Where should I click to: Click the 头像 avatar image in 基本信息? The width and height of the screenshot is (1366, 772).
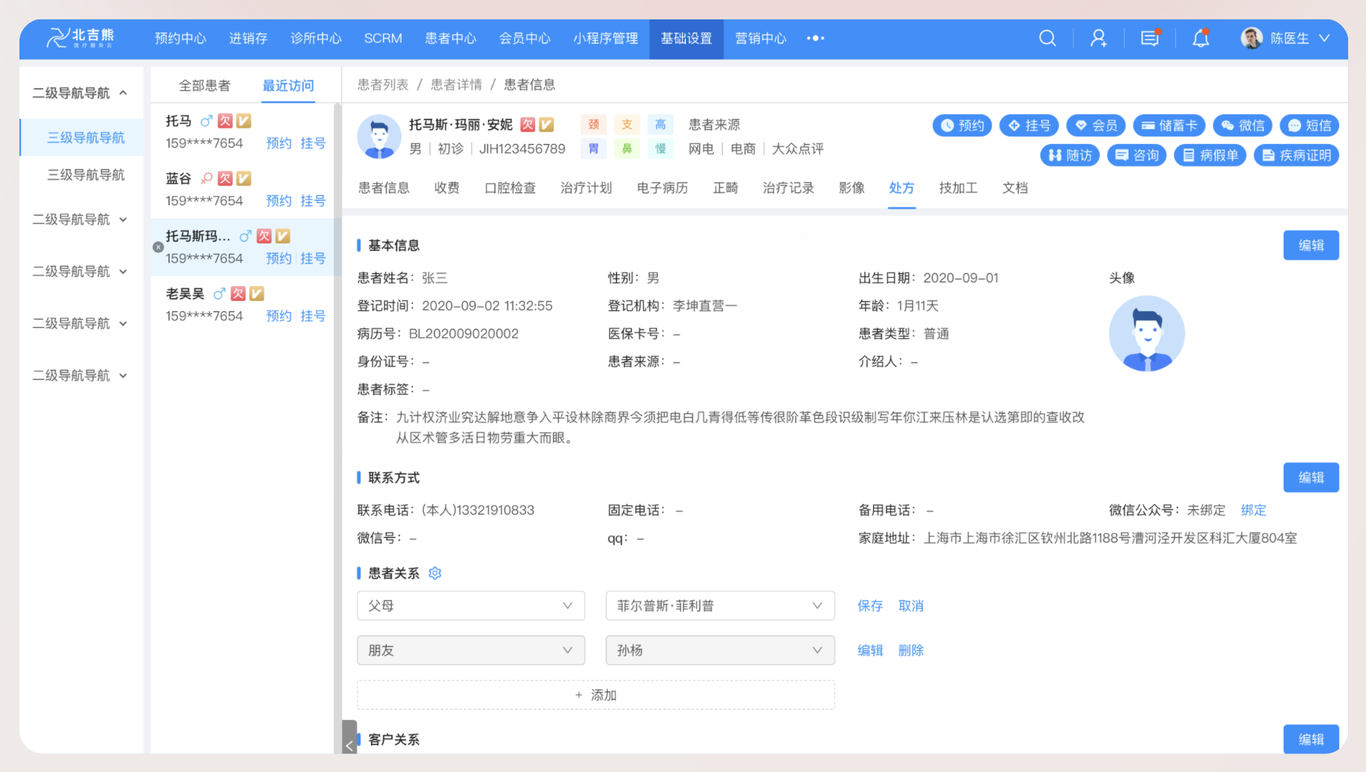(1147, 334)
